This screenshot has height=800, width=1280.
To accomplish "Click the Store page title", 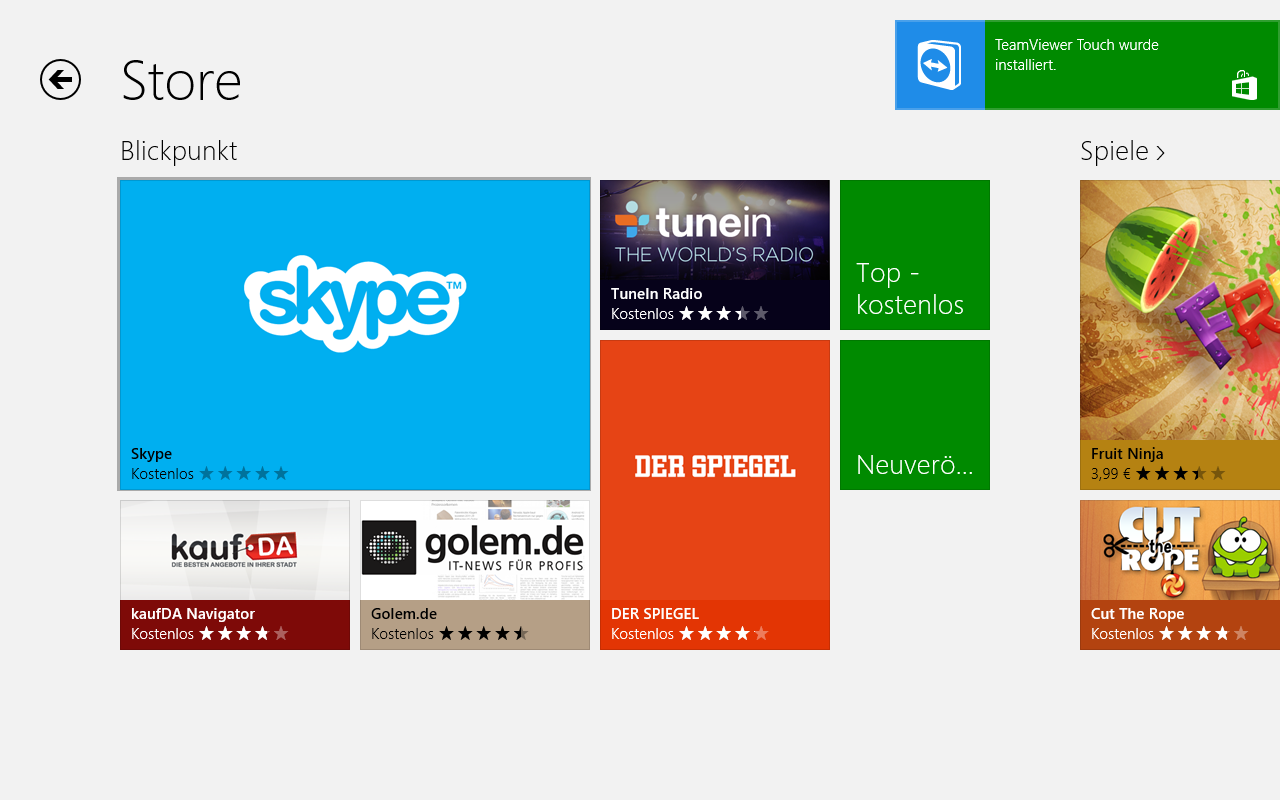I will tap(181, 81).
